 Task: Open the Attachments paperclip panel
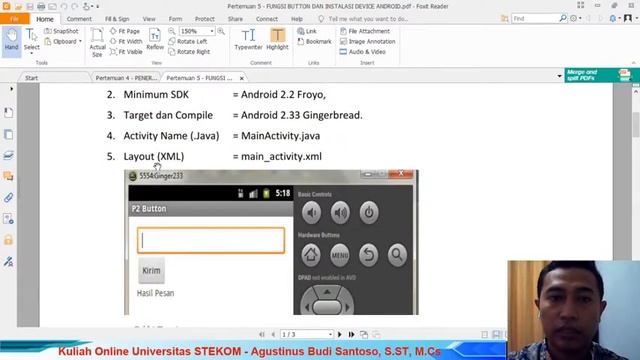click(9, 198)
